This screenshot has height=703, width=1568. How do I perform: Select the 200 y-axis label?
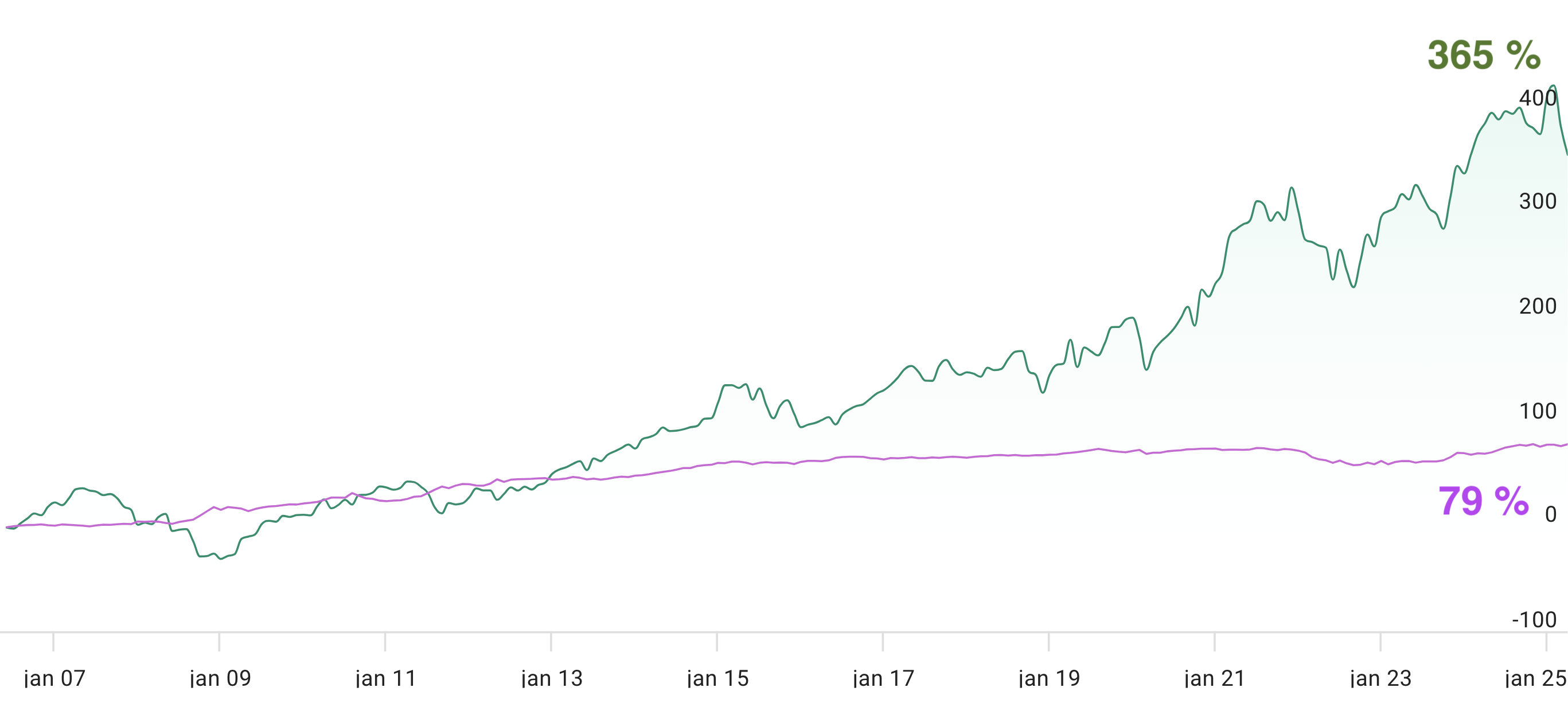(x=1538, y=306)
